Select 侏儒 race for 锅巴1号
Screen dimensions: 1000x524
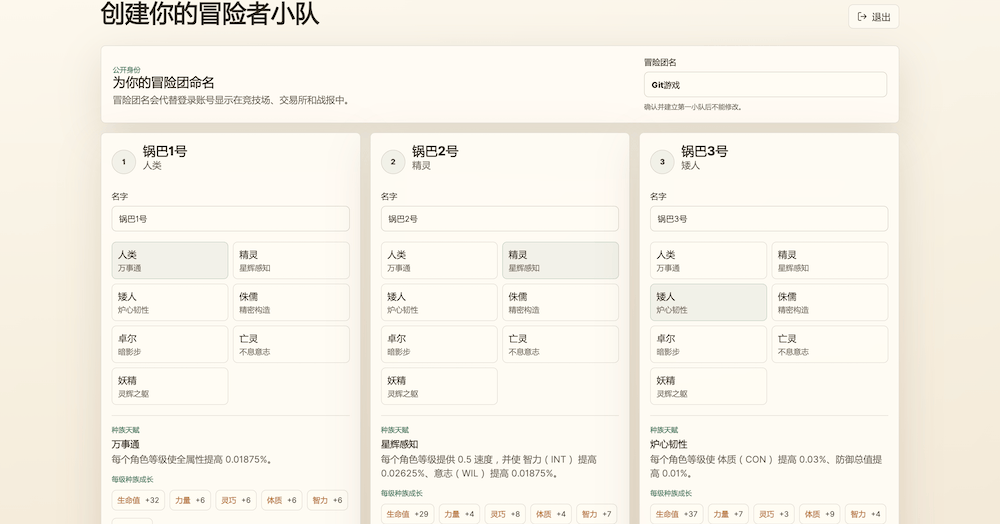click(291, 302)
